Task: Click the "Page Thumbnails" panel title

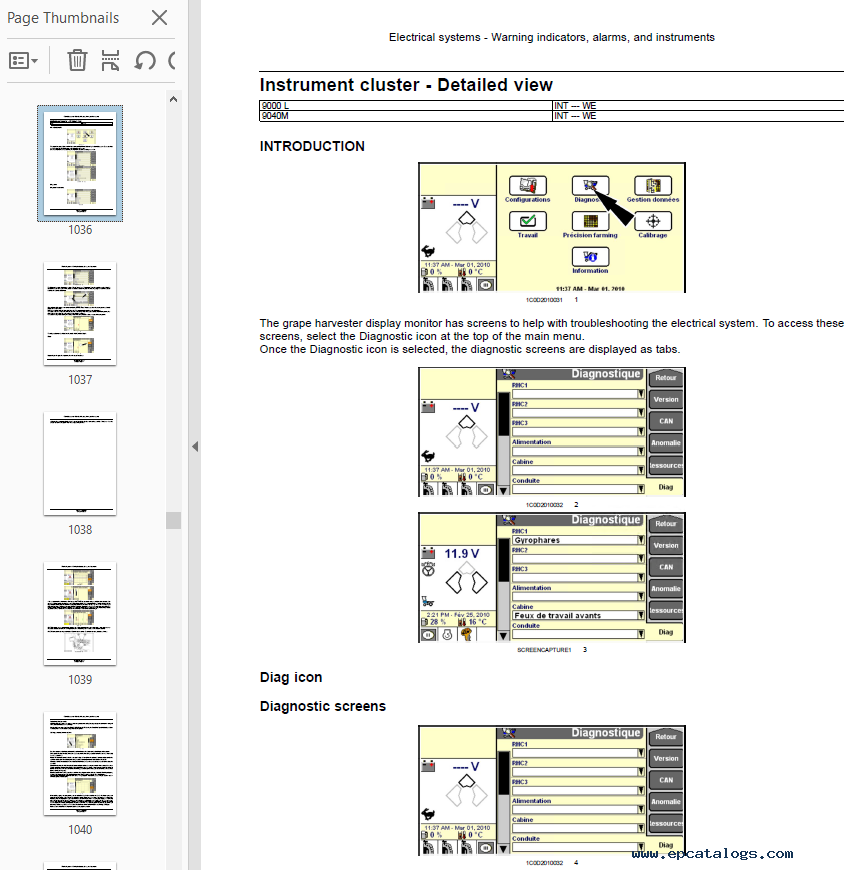Action: point(63,18)
